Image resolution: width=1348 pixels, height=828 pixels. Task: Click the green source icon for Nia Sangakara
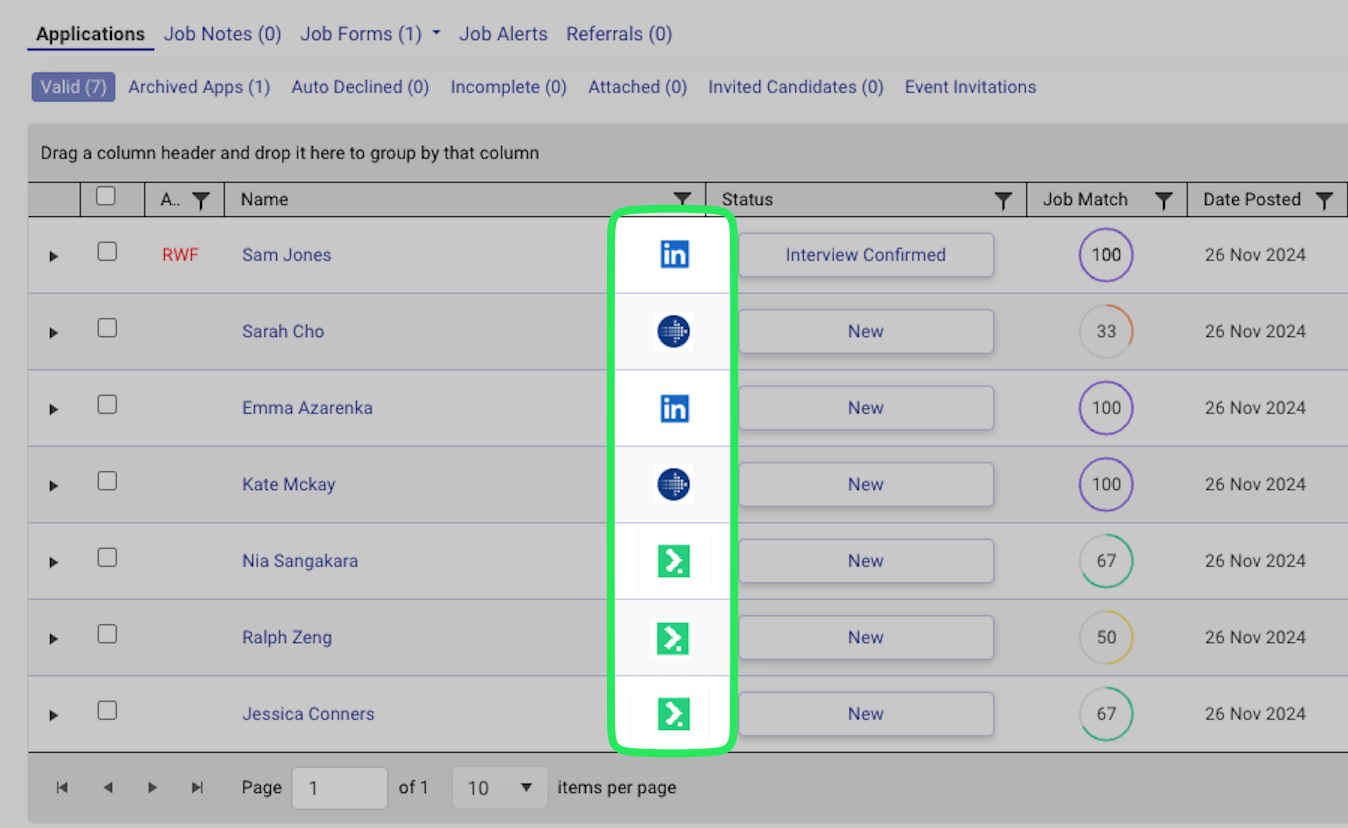(x=674, y=561)
